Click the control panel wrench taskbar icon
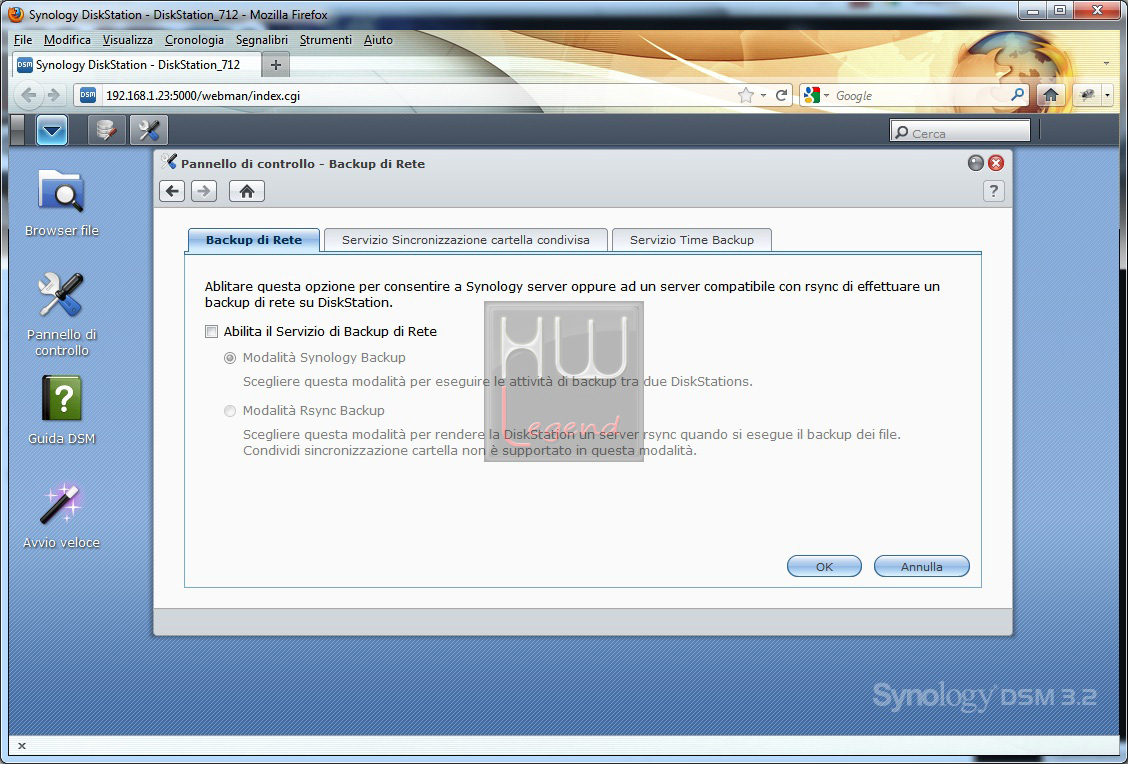1128x764 pixels. click(149, 131)
